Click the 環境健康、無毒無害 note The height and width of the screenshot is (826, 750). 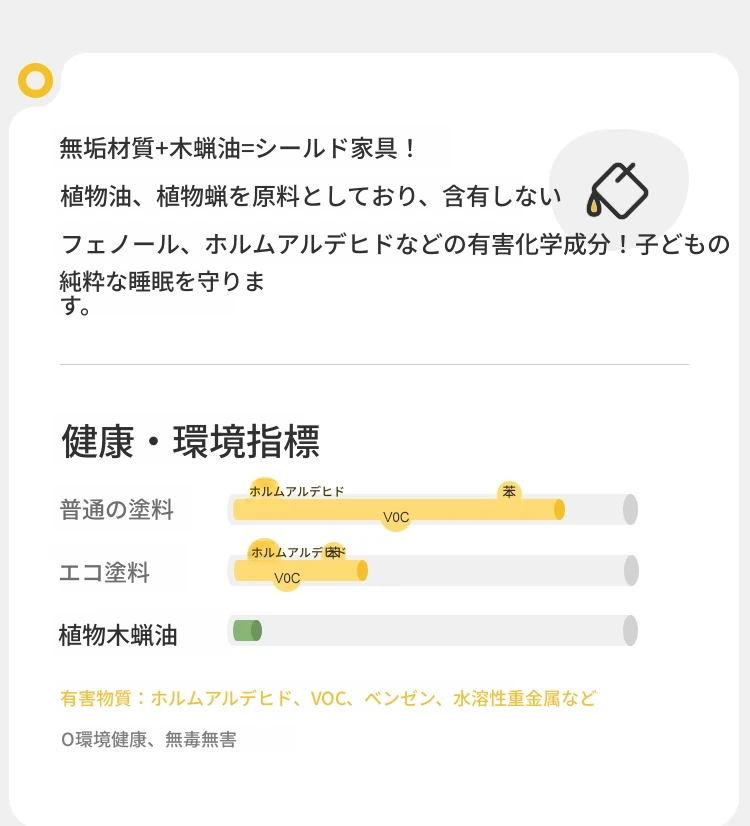coord(149,740)
